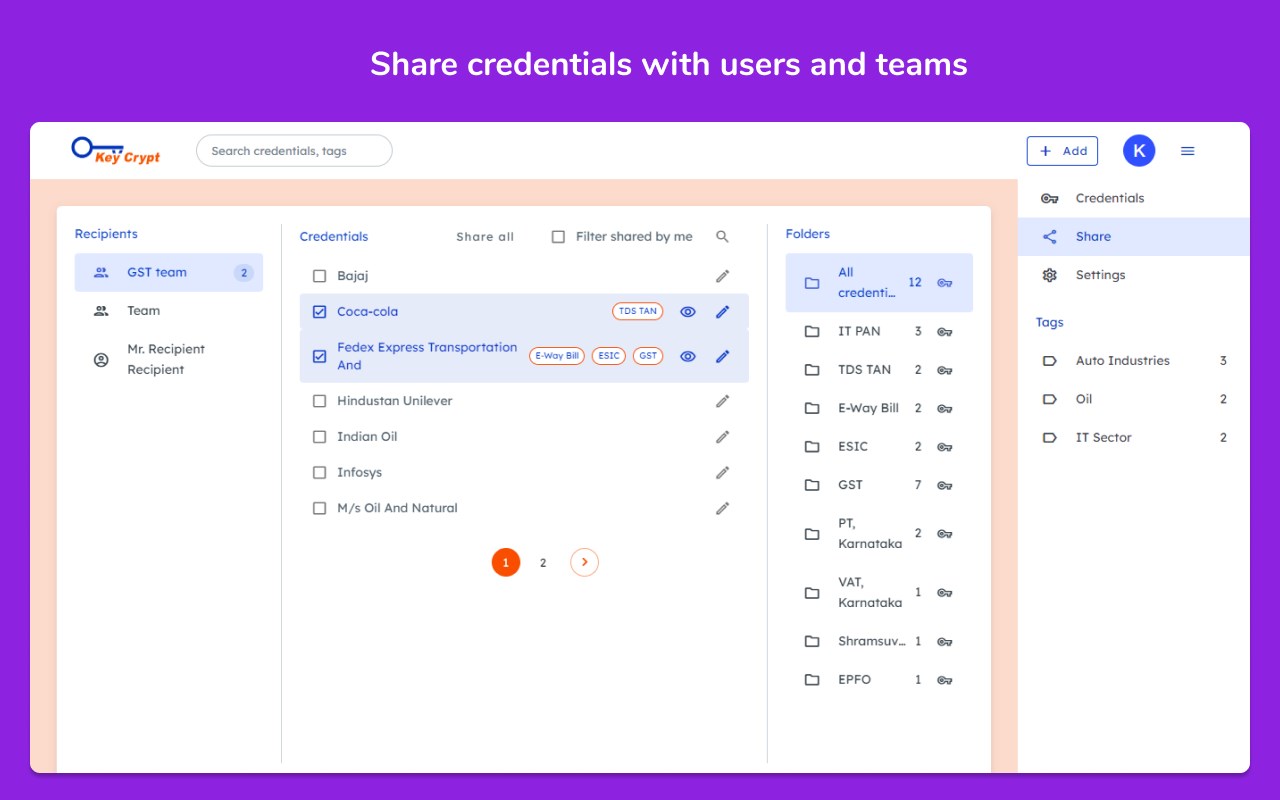Open the TDS TAN folder
Viewport: 1280px width, 800px height.
879,370
